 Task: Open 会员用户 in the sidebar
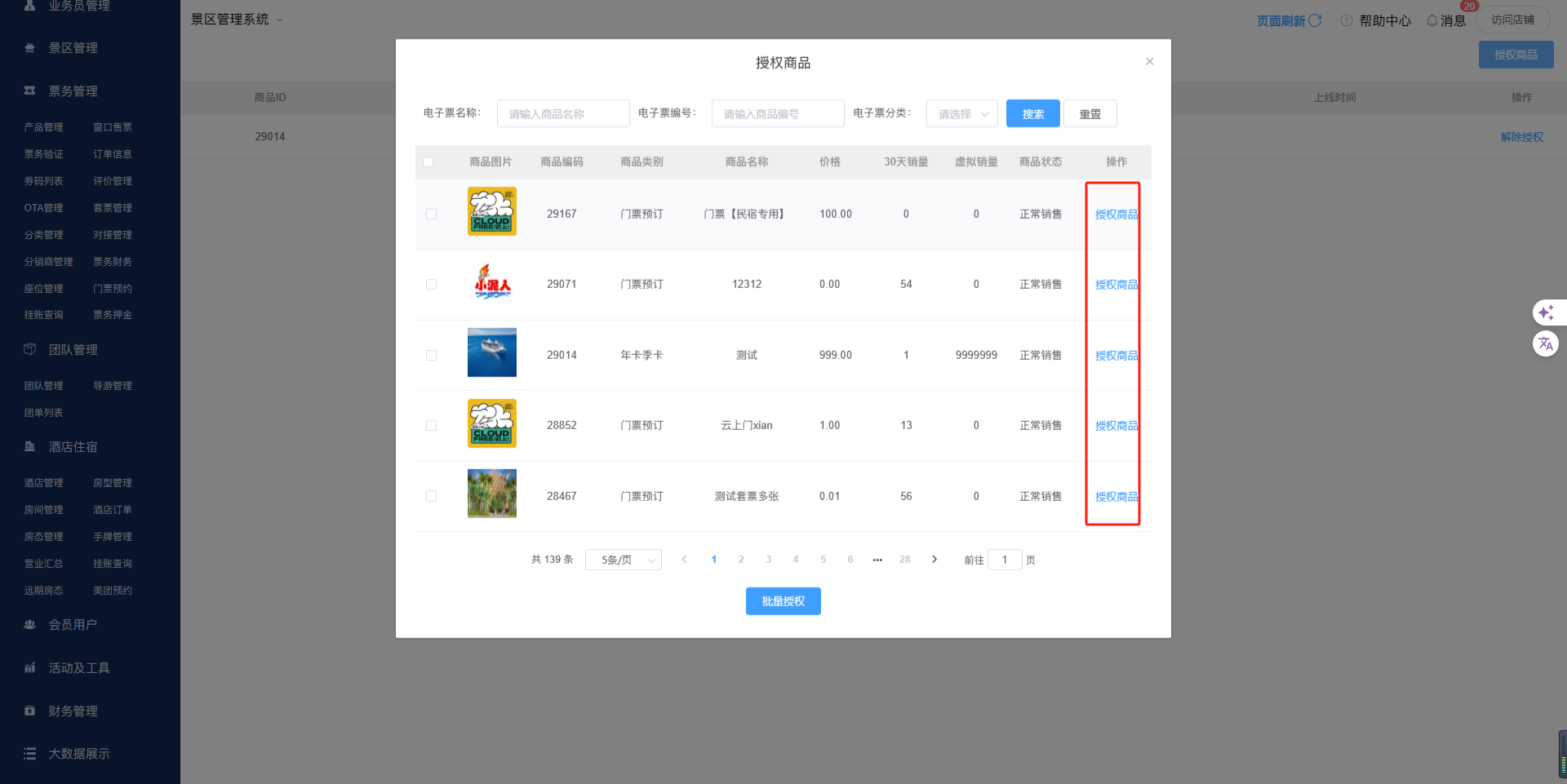pos(73,625)
